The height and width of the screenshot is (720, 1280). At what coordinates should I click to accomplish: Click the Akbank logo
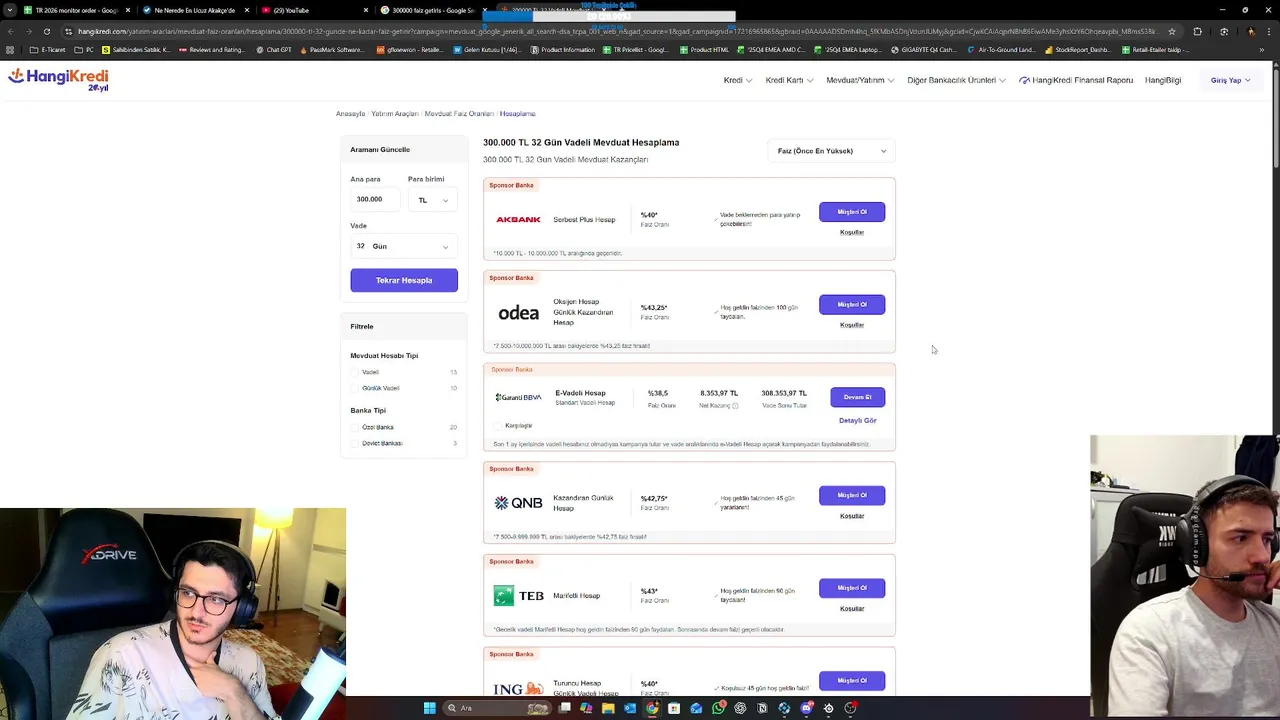(x=518, y=219)
